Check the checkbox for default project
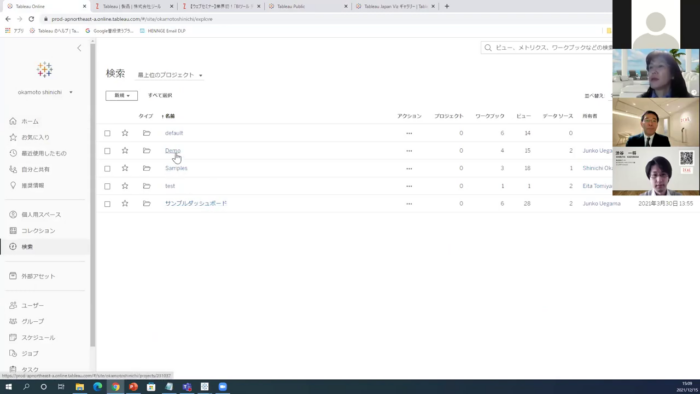This screenshot has width=700, height=394. pyautogui.click(x=107, y=133)
